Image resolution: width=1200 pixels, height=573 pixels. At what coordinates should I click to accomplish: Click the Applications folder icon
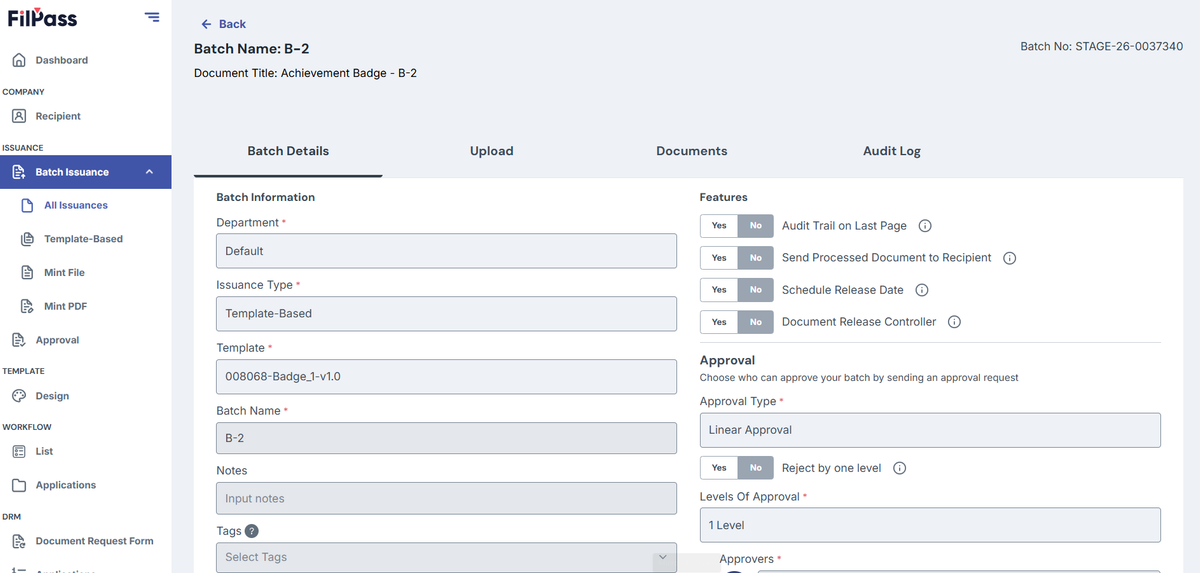point(19,485)
